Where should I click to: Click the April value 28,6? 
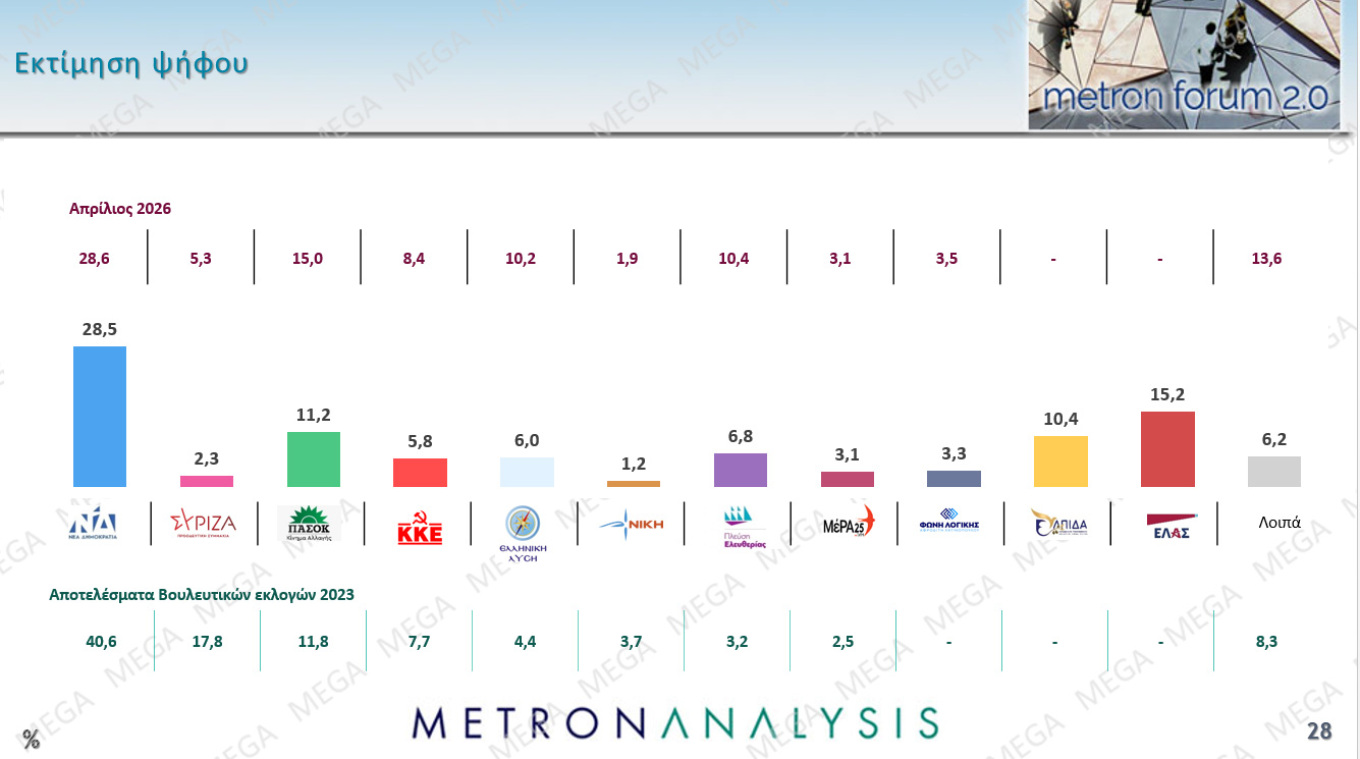coord(94,259)
